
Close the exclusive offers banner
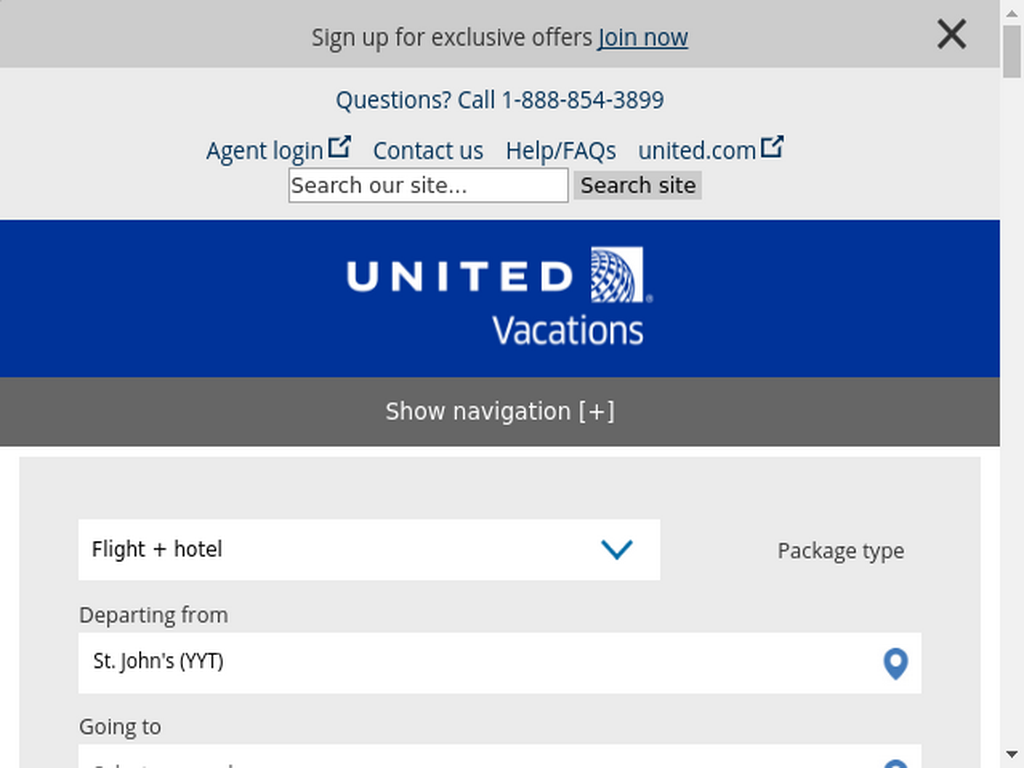click(951, 34)
